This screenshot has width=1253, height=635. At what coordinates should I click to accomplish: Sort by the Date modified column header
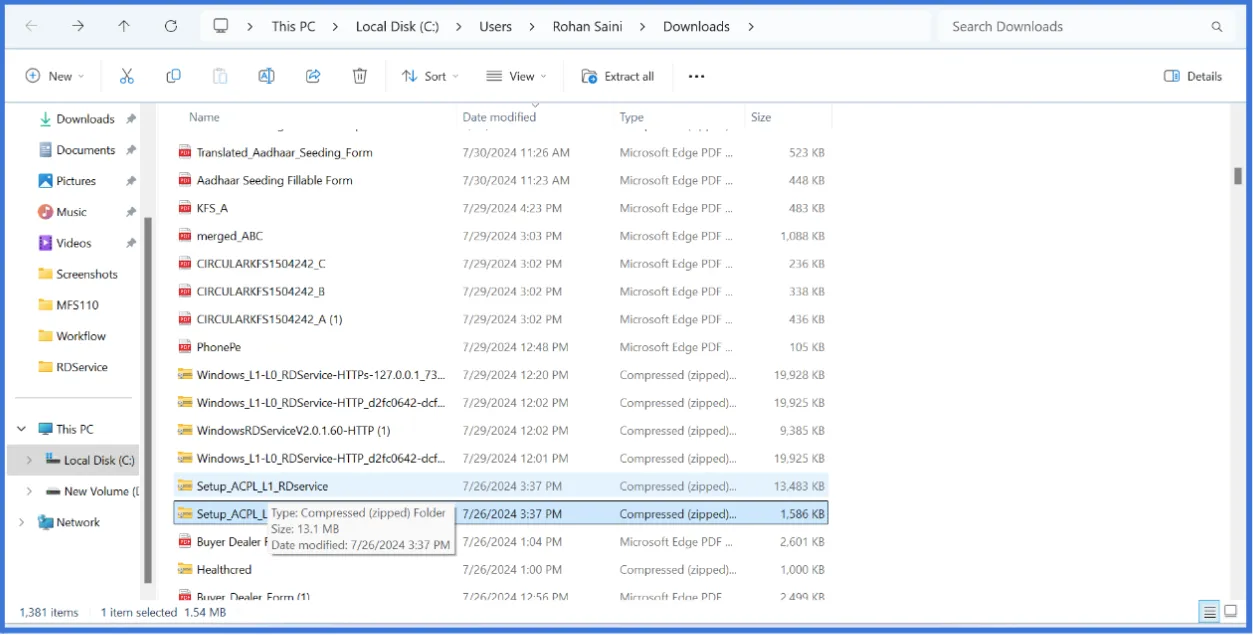coord(499,117)
